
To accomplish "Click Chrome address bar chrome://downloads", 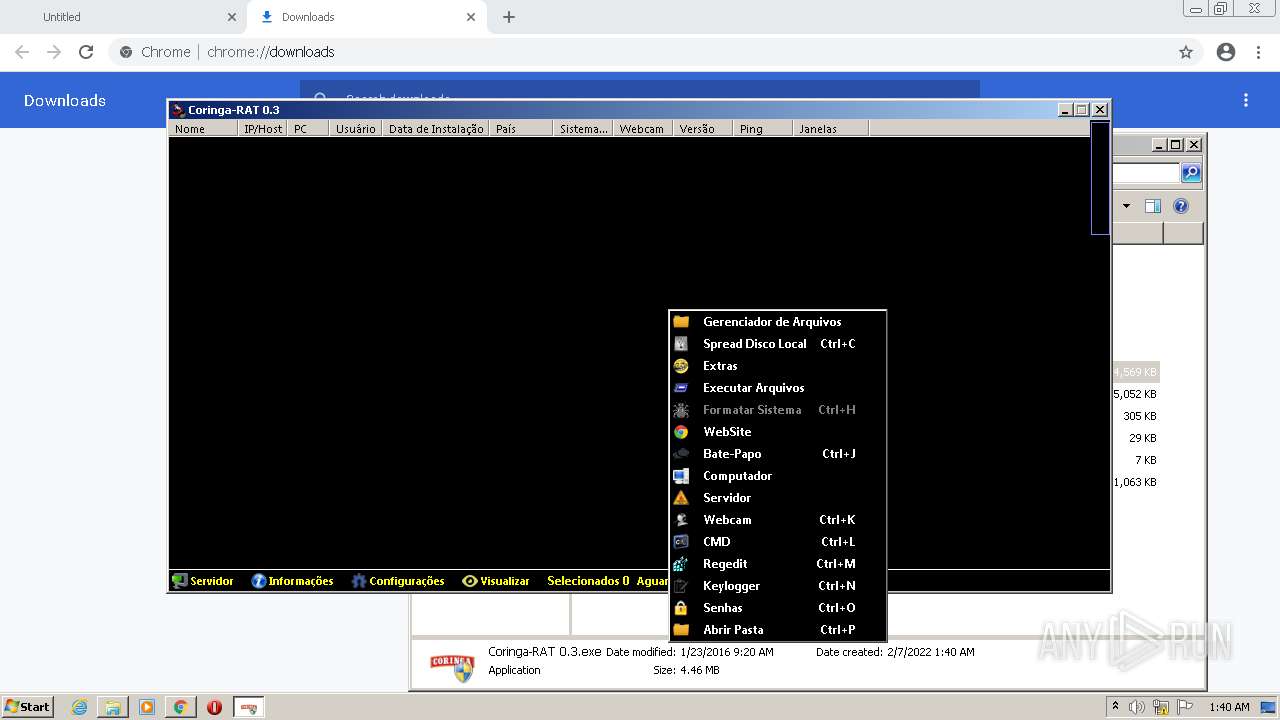I will point(271,52).
